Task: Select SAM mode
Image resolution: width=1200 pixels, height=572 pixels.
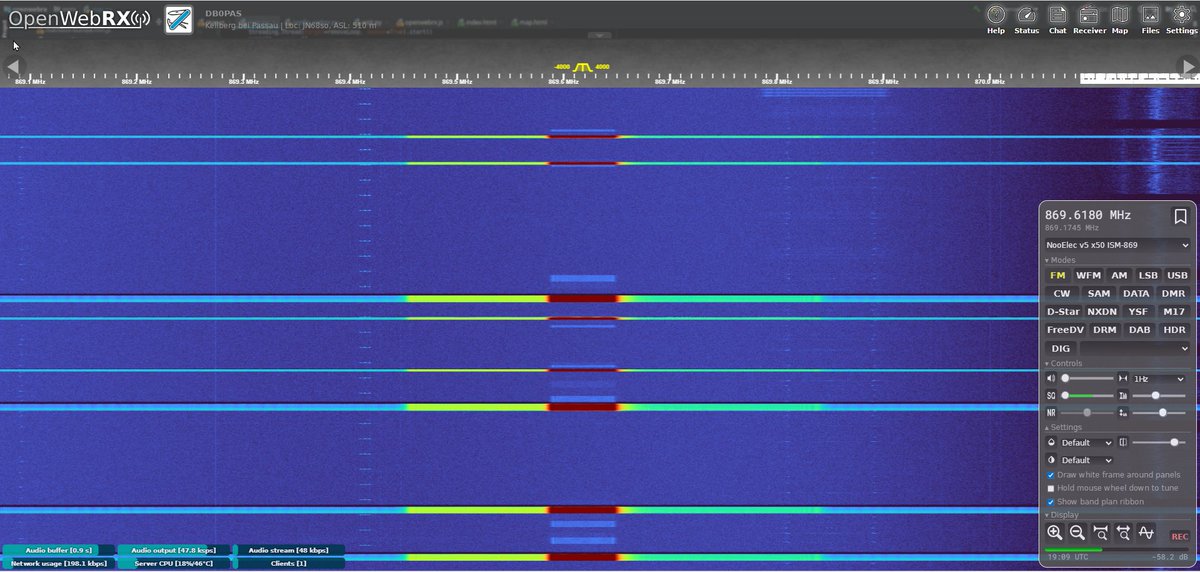Action: pos(1098,293)
